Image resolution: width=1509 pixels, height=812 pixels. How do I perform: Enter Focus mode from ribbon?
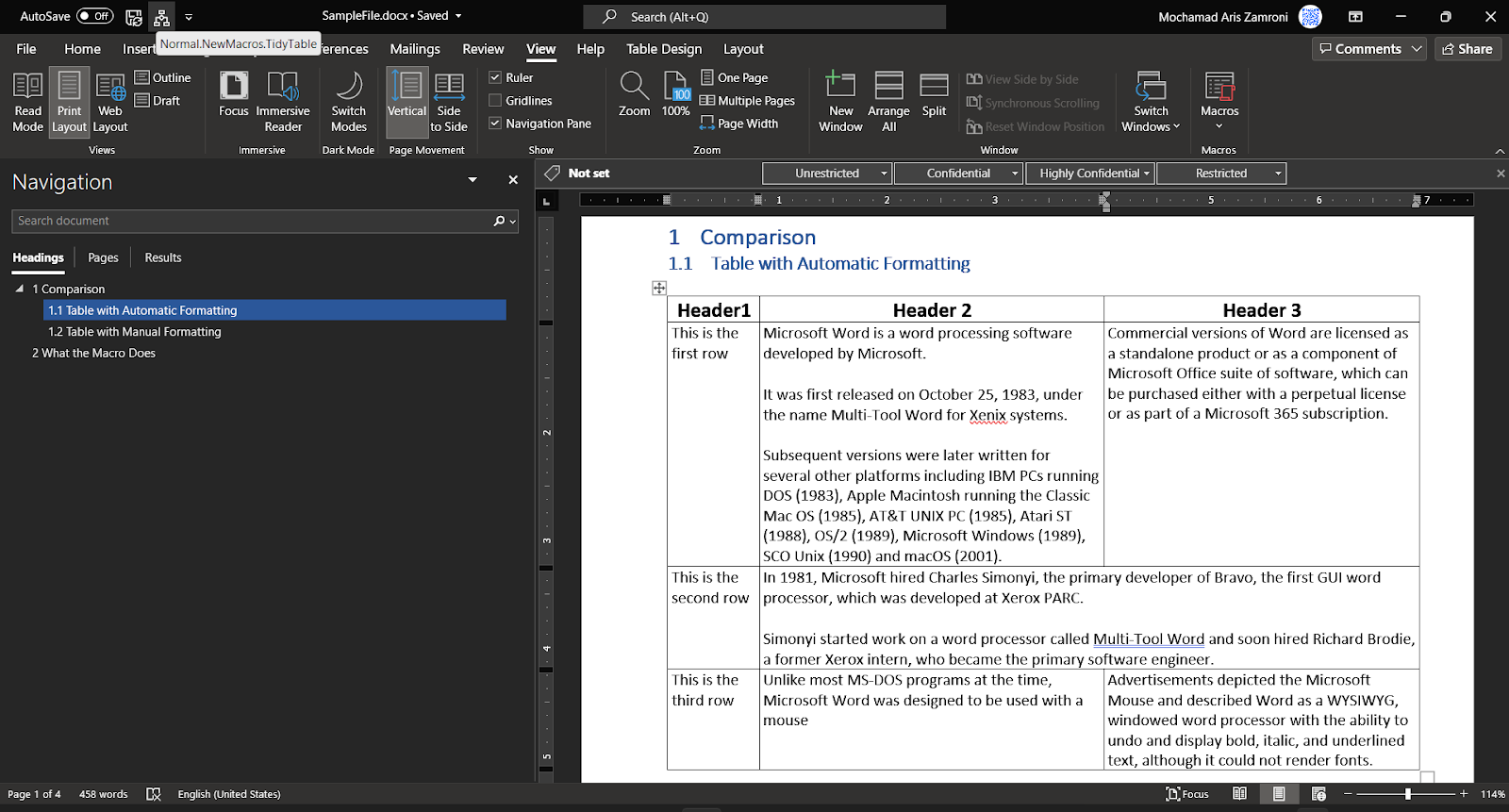click(234, 94)
